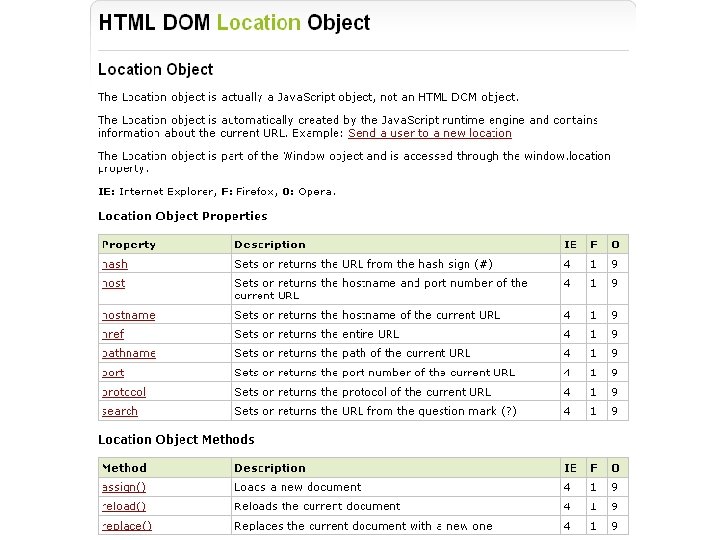
Task: Open the replace() method link
Action: click(127, 526)
